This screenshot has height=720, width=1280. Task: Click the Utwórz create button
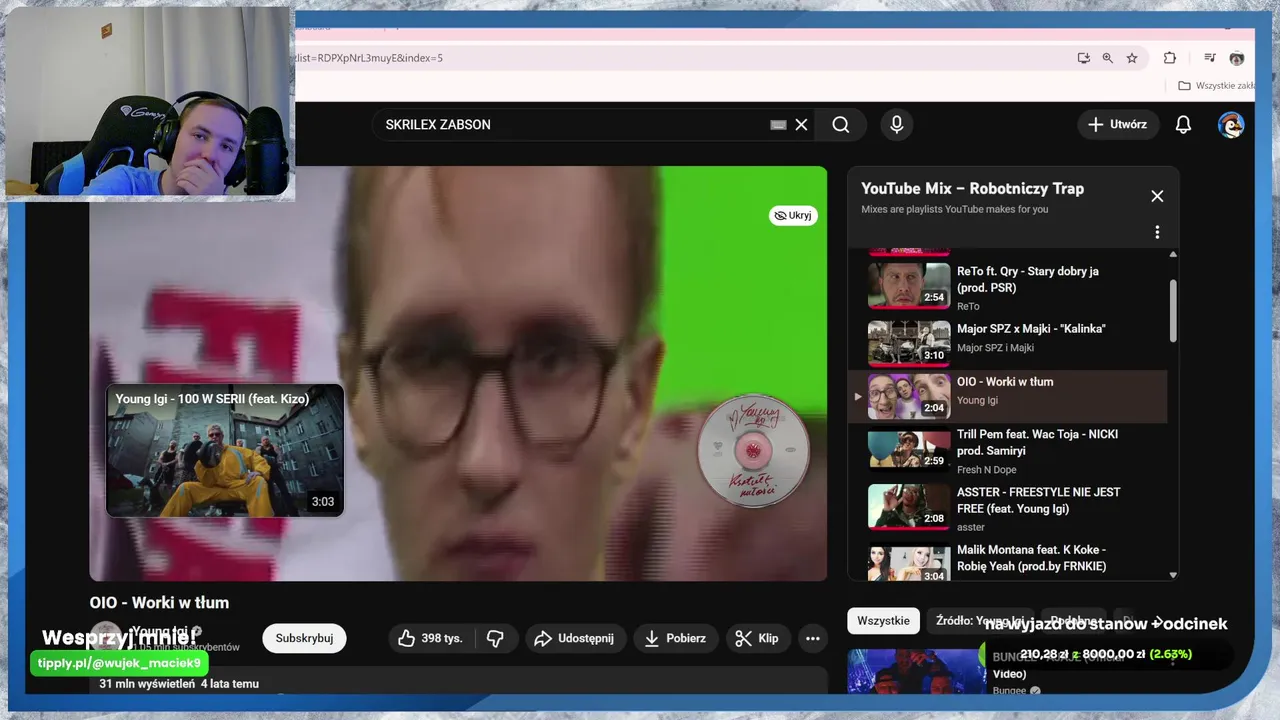[x=1118, y=125]
